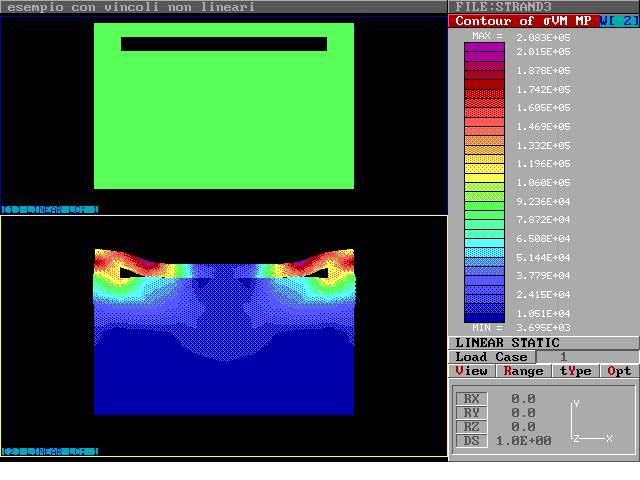Select the RY rotation button
Screen dimensions: 640x480
(472, 413)
